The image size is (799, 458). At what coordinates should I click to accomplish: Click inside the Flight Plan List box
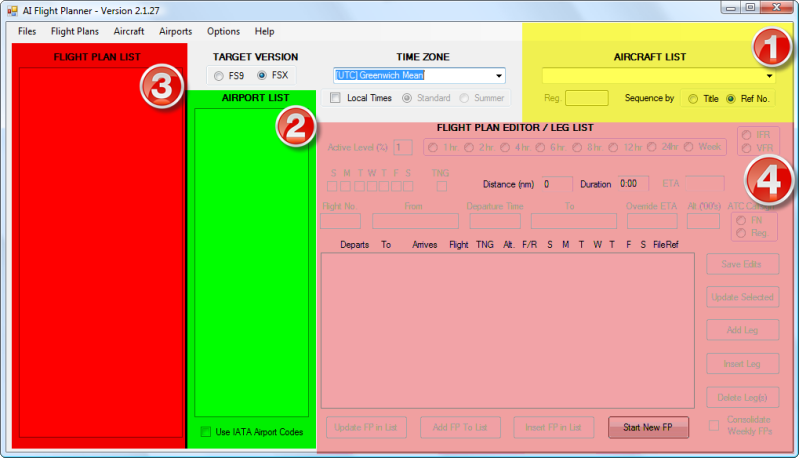[x=101, y=253]
